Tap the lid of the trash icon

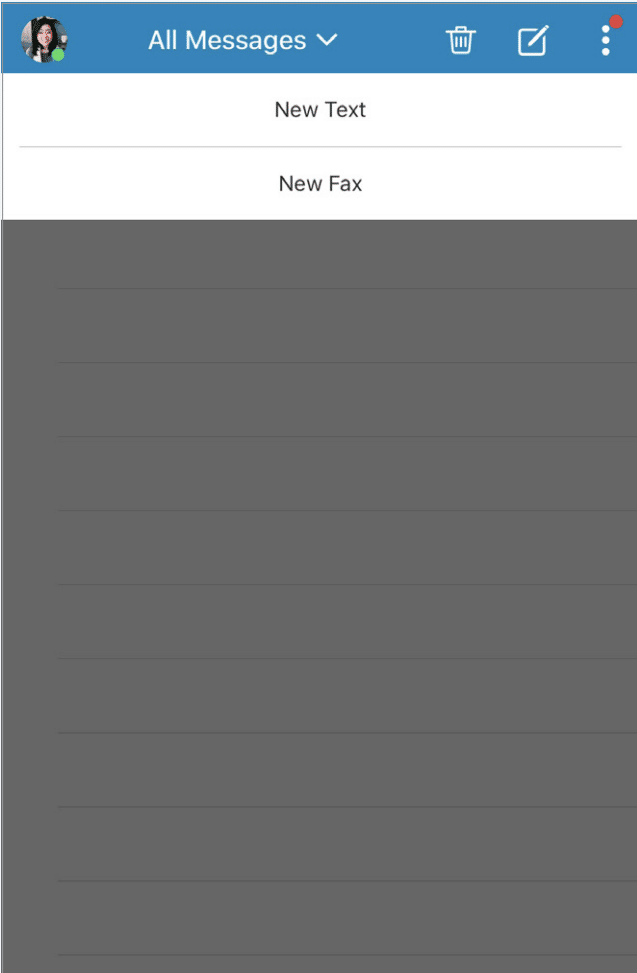click(460, 30)
